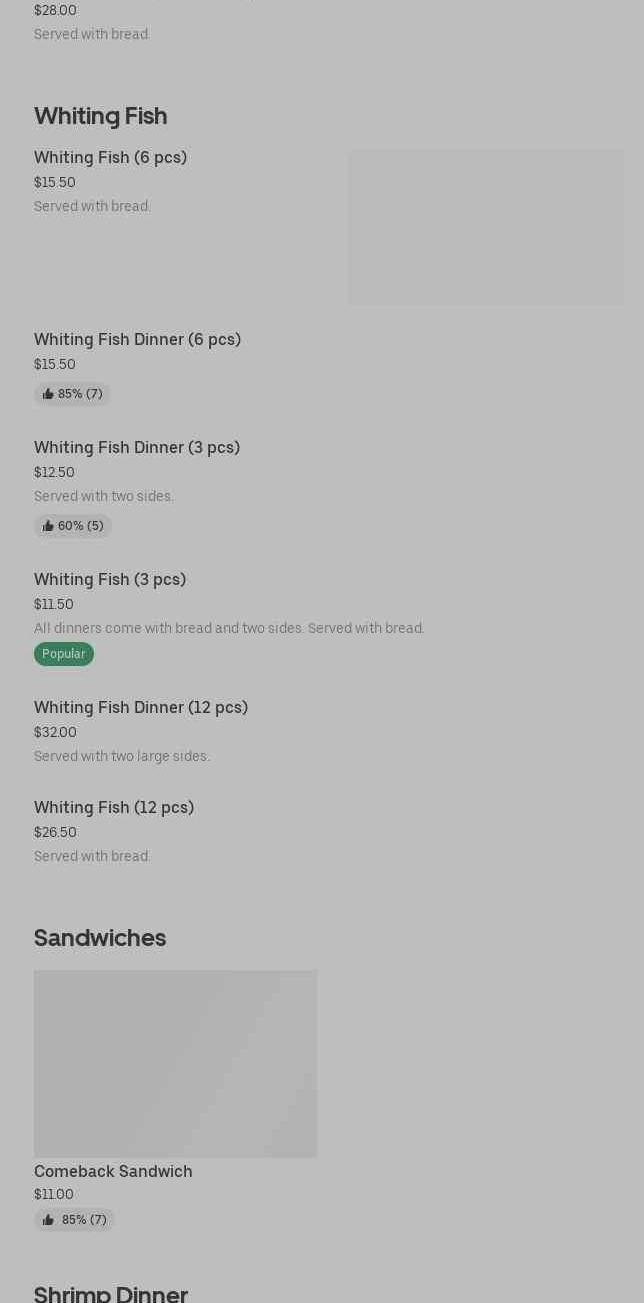This screenshot has width=644, height=1303.
Task: Click thumbs-up icon under Whiting Fish Dinner (6 pcs)
Action: click(48, 394)
